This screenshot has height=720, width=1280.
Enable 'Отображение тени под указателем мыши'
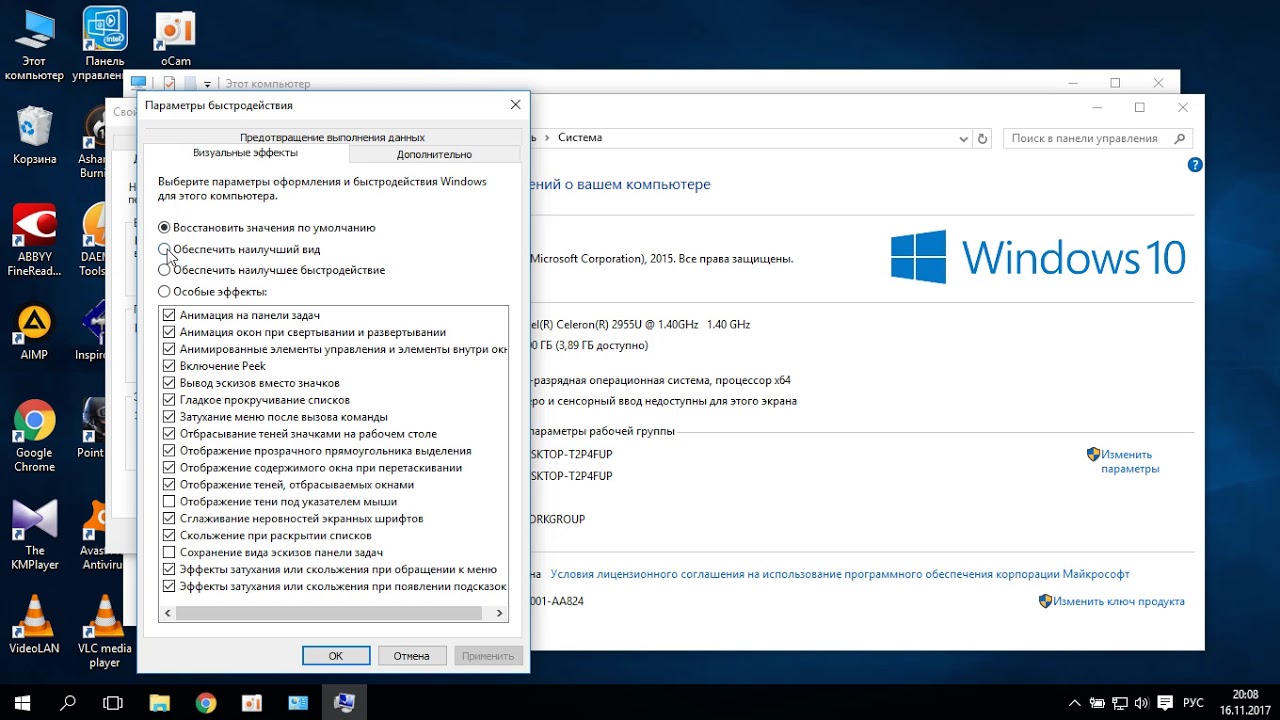click(169, 502)
